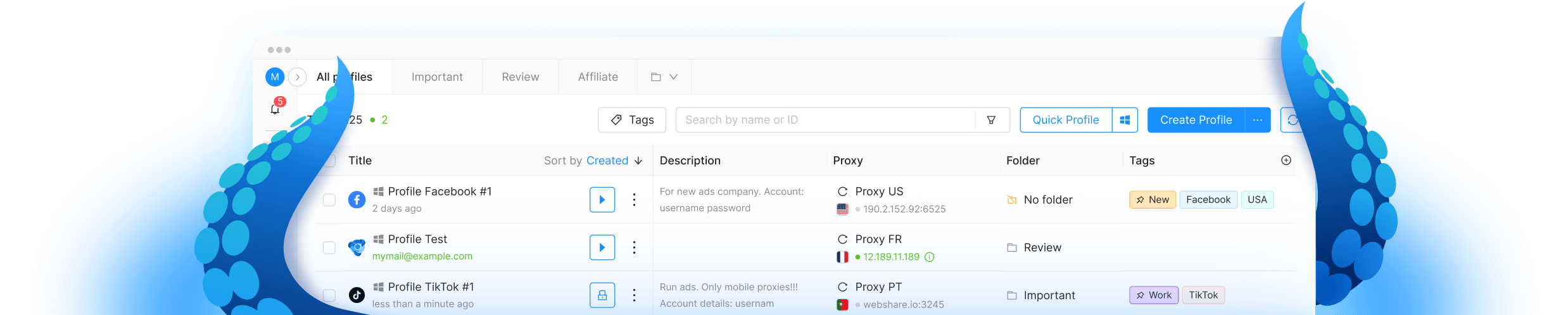The height and width of the screenshot is (315, 1568).
Task: Start Profile Facebook #1 with play button
Action: coord(602,200)
